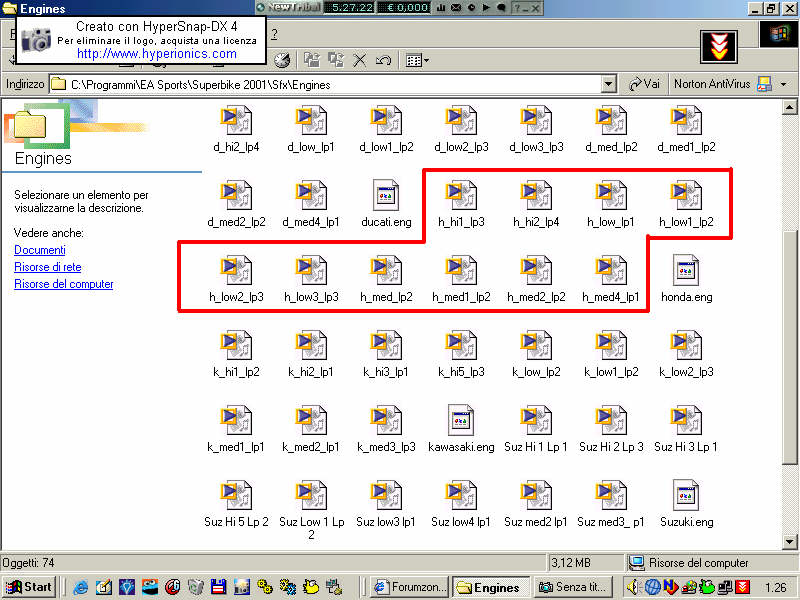Launch Internet Explorer from quick launch

click(80, 587)
